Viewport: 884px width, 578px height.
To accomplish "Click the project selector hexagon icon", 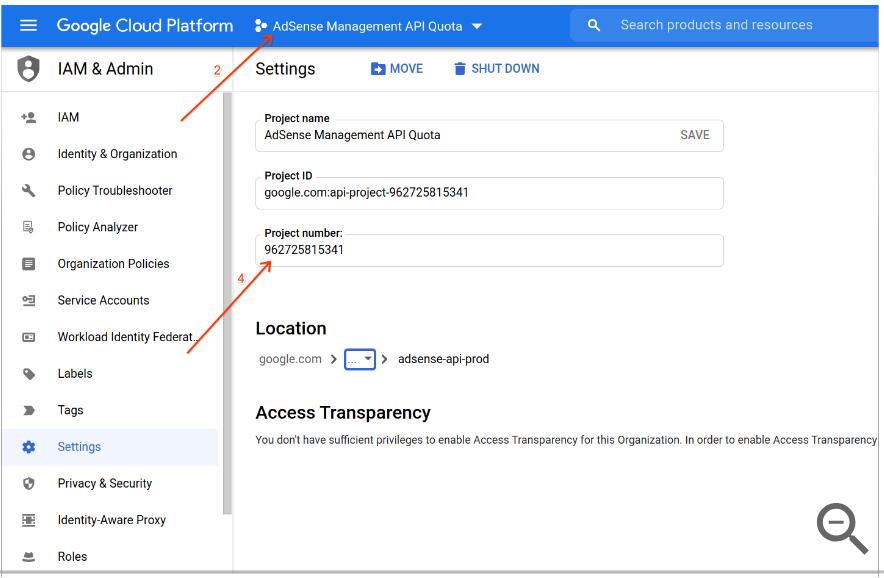I will [260, 26].
